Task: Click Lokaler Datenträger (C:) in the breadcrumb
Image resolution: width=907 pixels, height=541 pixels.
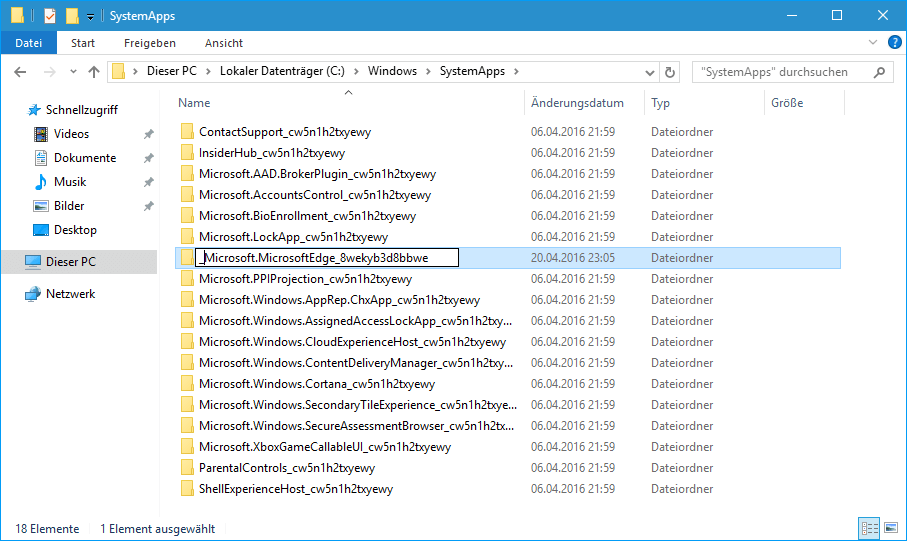Action: pyautogui.click(x=282, y=71)
